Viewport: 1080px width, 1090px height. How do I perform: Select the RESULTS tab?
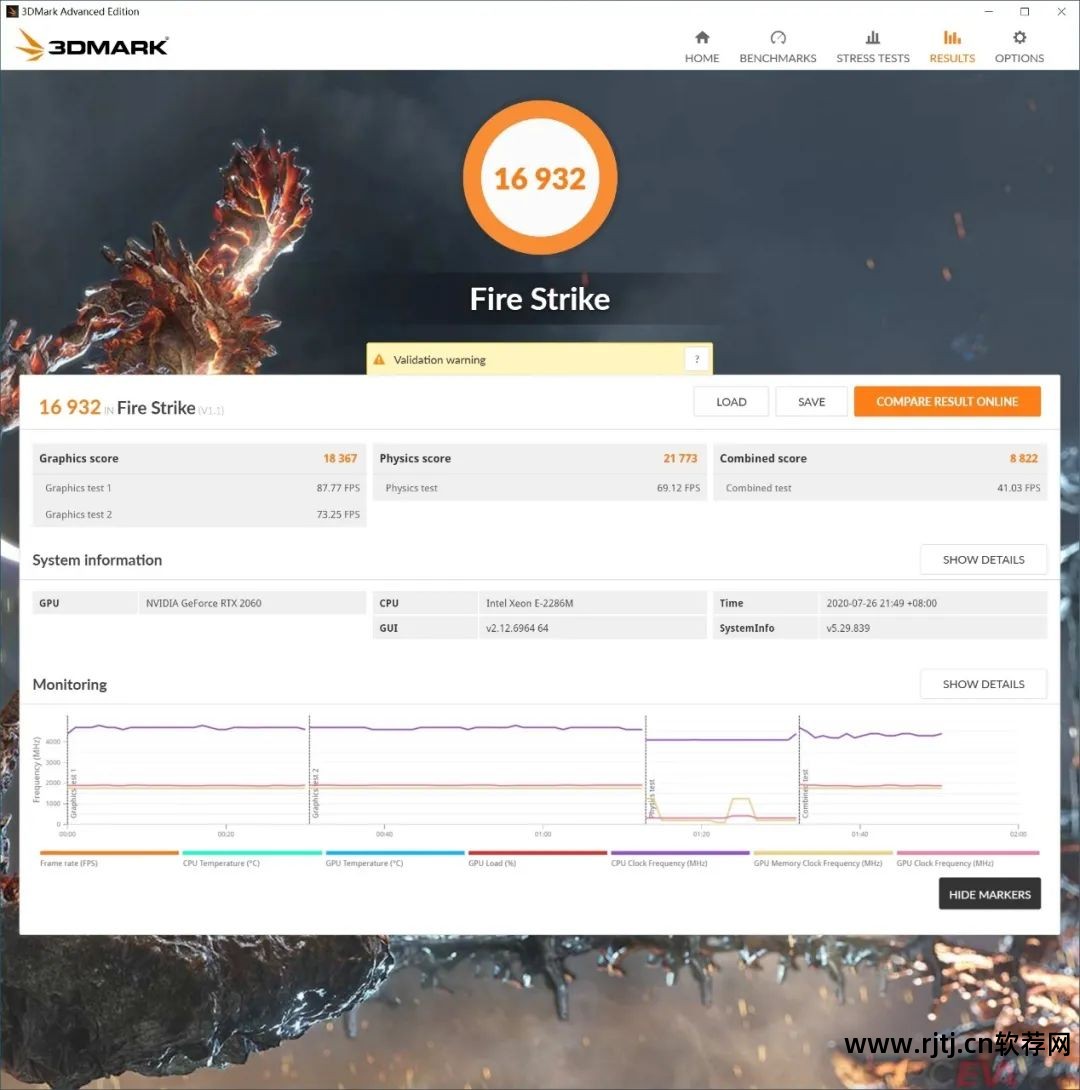pos(951,47)
